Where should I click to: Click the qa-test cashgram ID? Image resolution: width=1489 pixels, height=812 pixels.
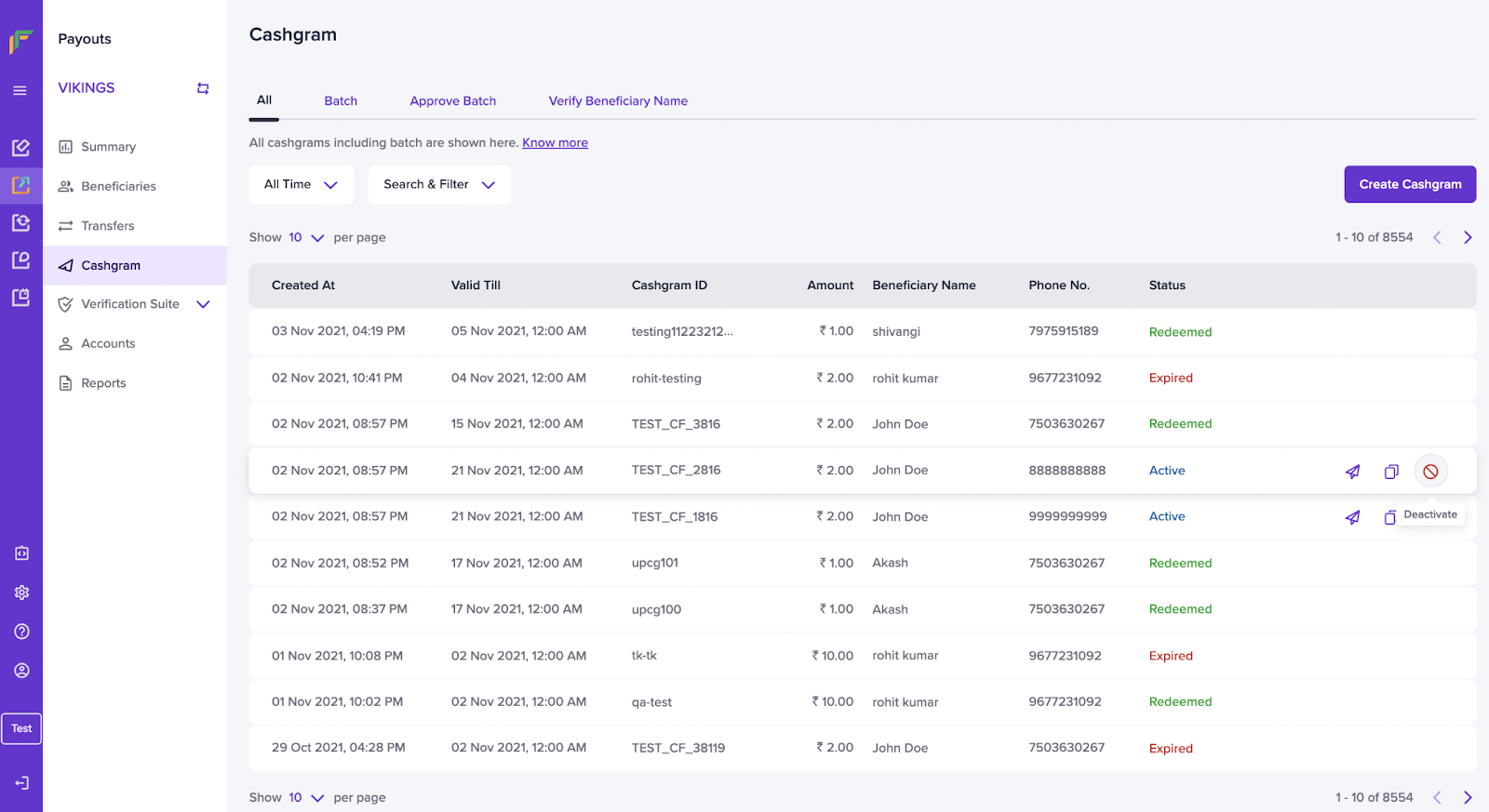[x=651, y=702]
